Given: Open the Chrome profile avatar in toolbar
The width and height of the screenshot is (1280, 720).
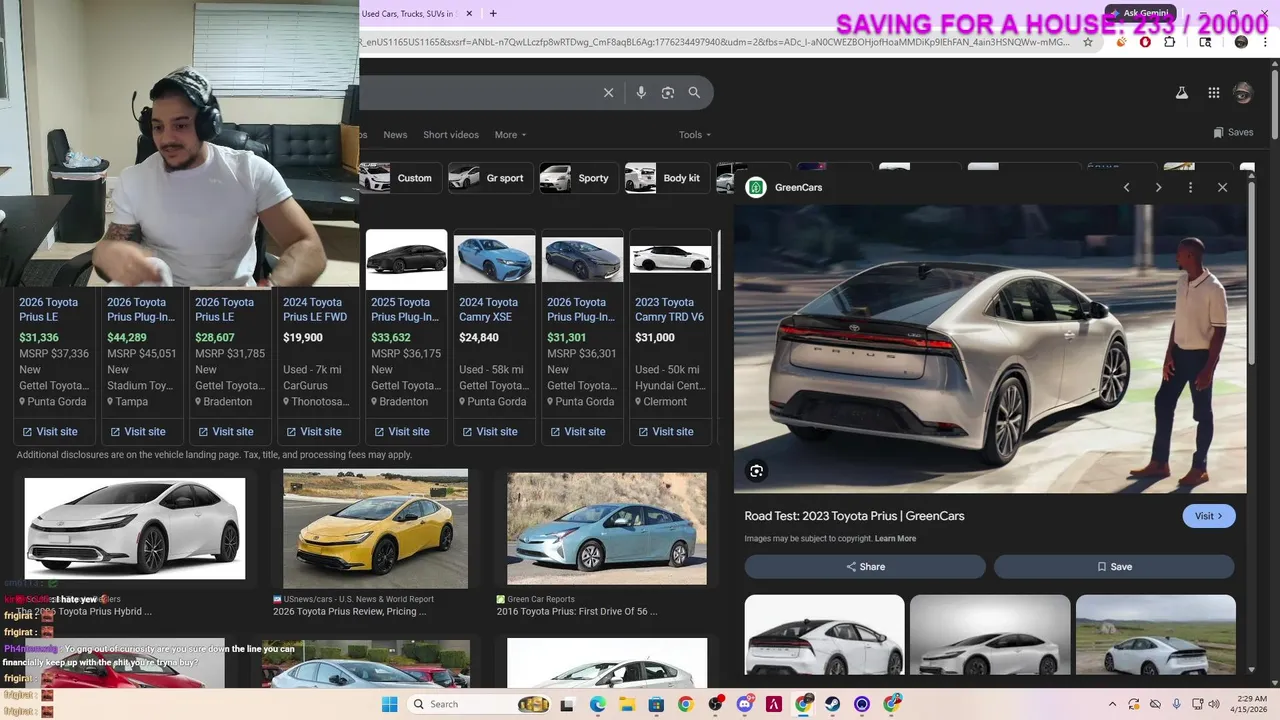Looking at the screenshot, I should tap(1241, 42).
